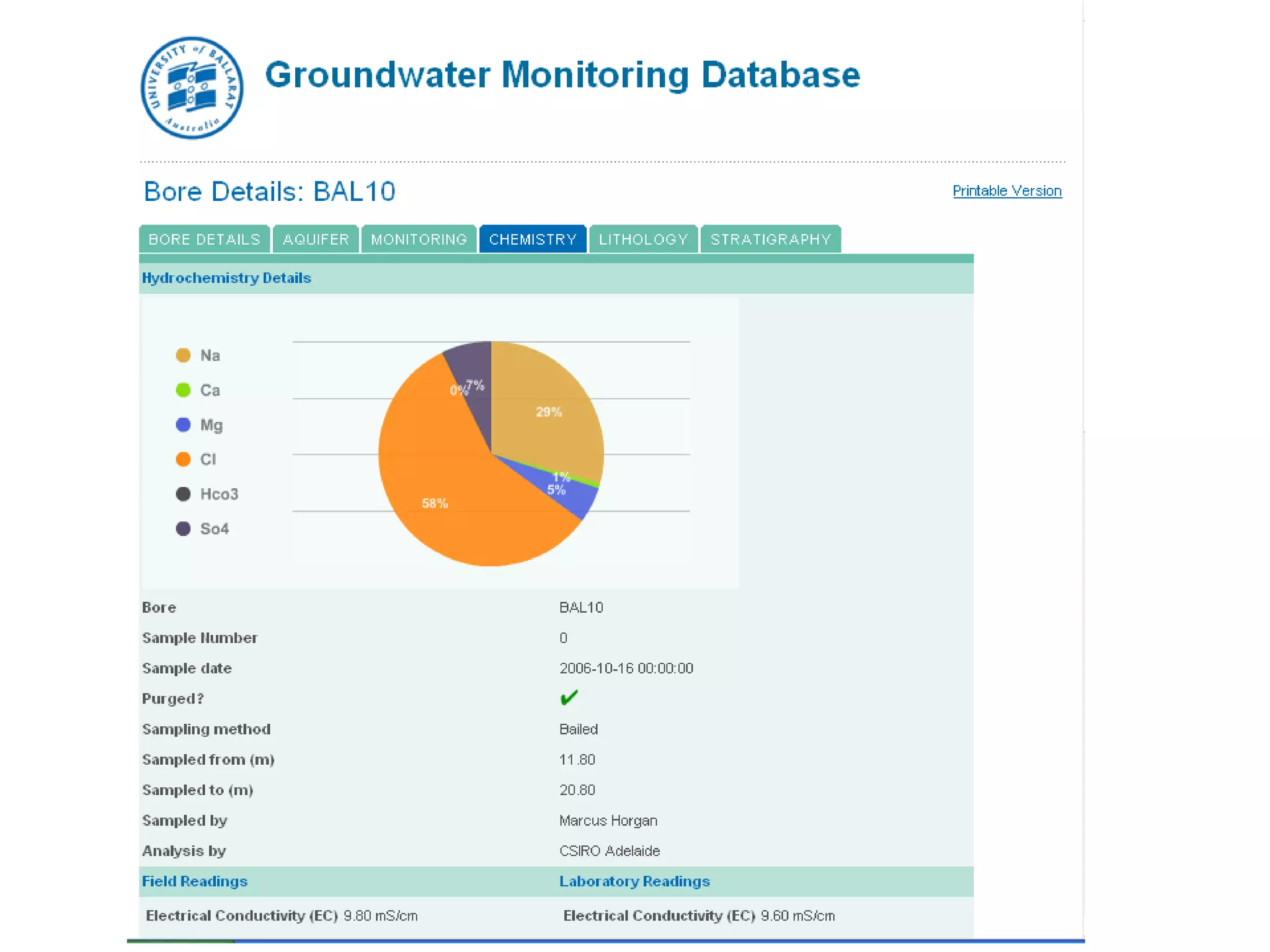Click the Groundwater Monitoring Database title
Image resolution: width=1270 pixels, height=952 pixels.
tap(562, 75)
